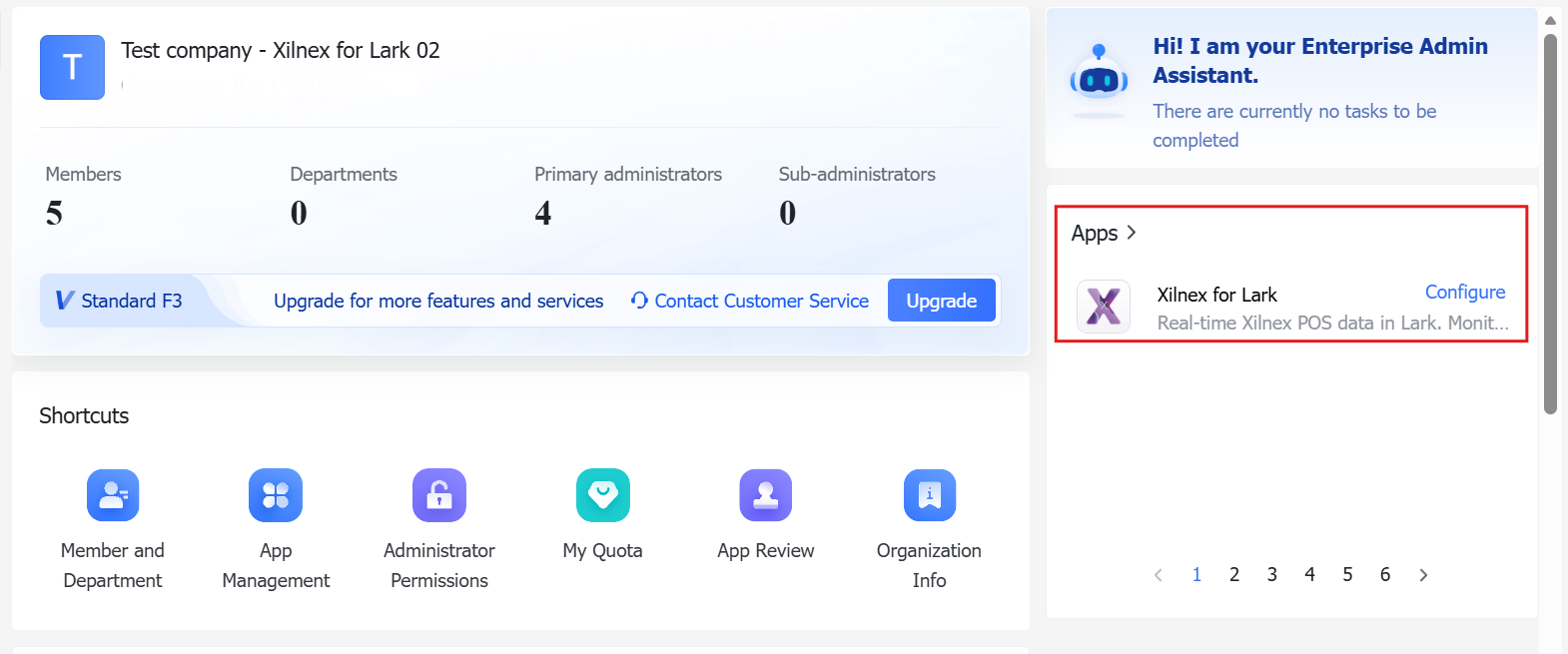The height and width of the screenshot is (654, 1568).
Task: Click the blue T company avatar
Action: (72, 67)
